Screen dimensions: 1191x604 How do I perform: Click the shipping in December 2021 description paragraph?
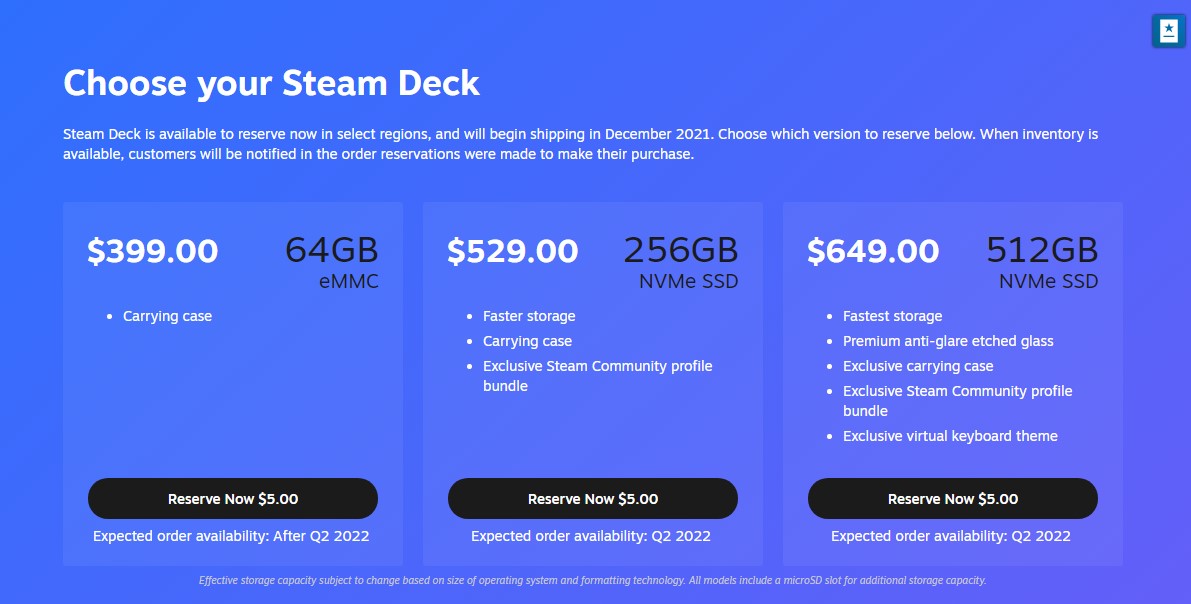(x=580, y=144)
